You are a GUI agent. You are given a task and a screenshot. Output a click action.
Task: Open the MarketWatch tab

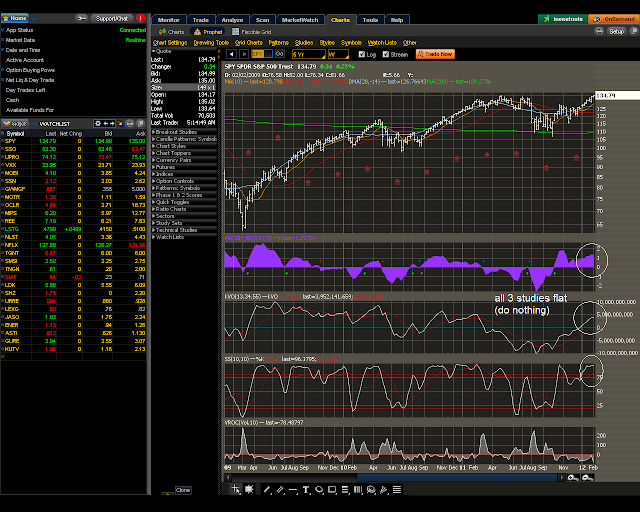(x=300, y=20)
